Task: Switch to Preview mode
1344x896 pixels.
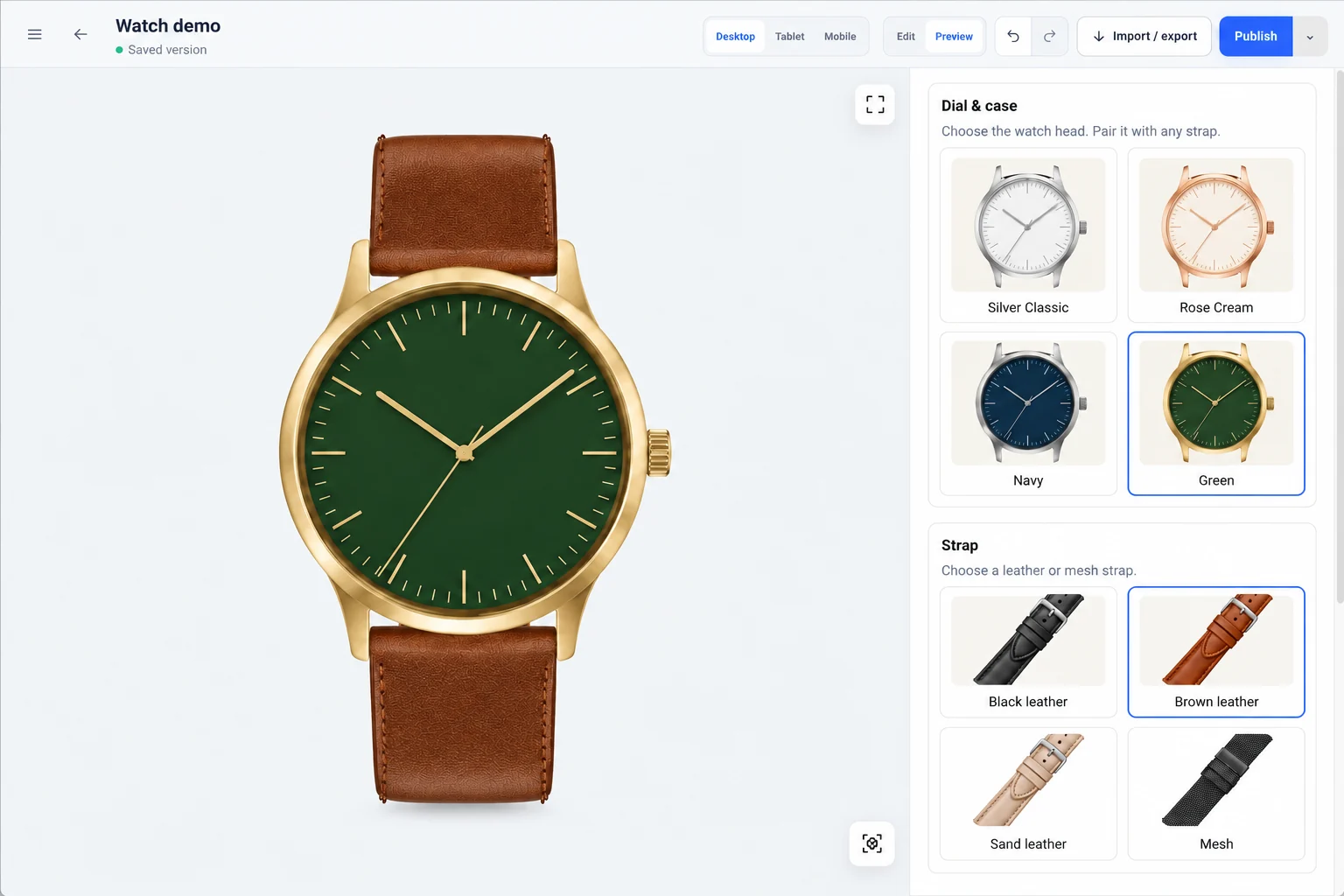Action: (x=954, y=37)
